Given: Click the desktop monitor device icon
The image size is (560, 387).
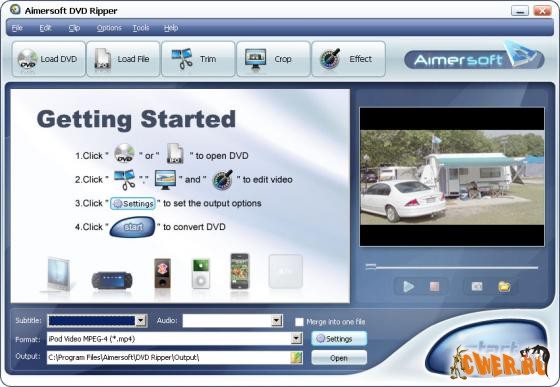Looking at the screenshot, I should pos(58,274).
